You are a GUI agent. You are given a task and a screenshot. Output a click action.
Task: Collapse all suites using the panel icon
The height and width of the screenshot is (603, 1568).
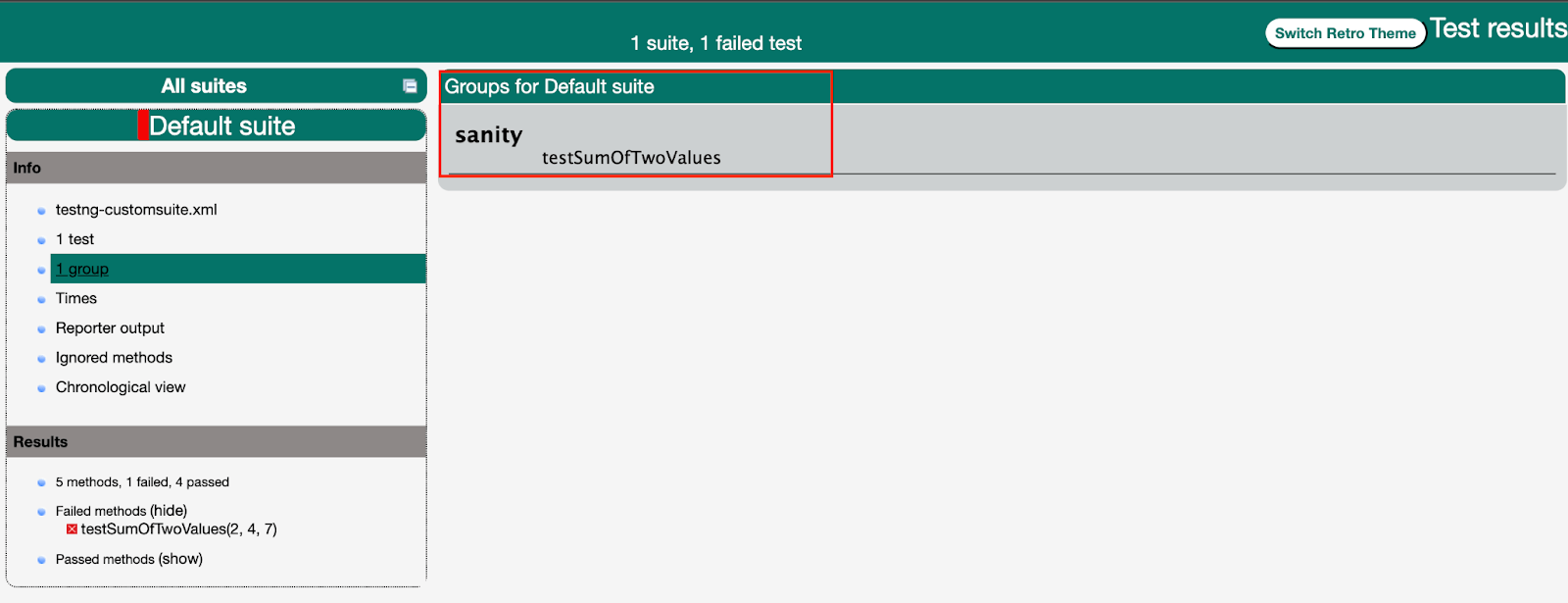(410, 86)
